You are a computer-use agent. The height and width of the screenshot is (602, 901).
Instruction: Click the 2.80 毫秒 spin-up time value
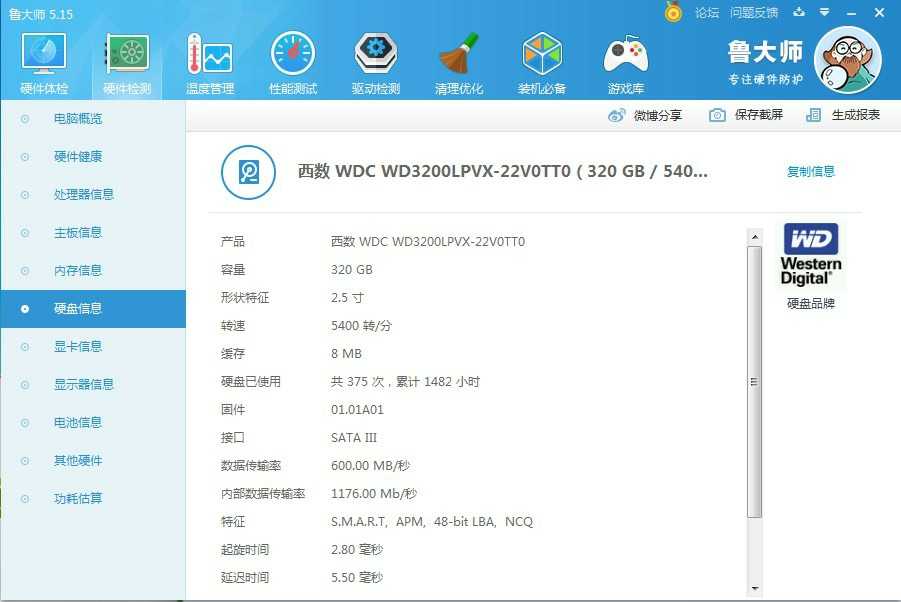pos(357,550)
